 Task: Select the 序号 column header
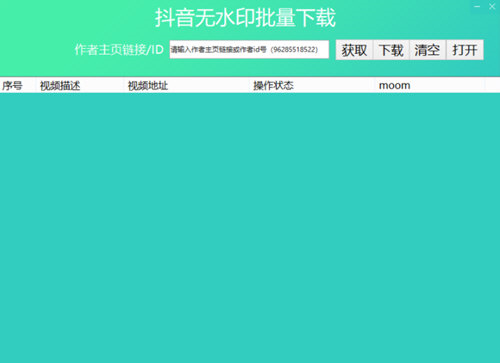[x=18, y=85]
